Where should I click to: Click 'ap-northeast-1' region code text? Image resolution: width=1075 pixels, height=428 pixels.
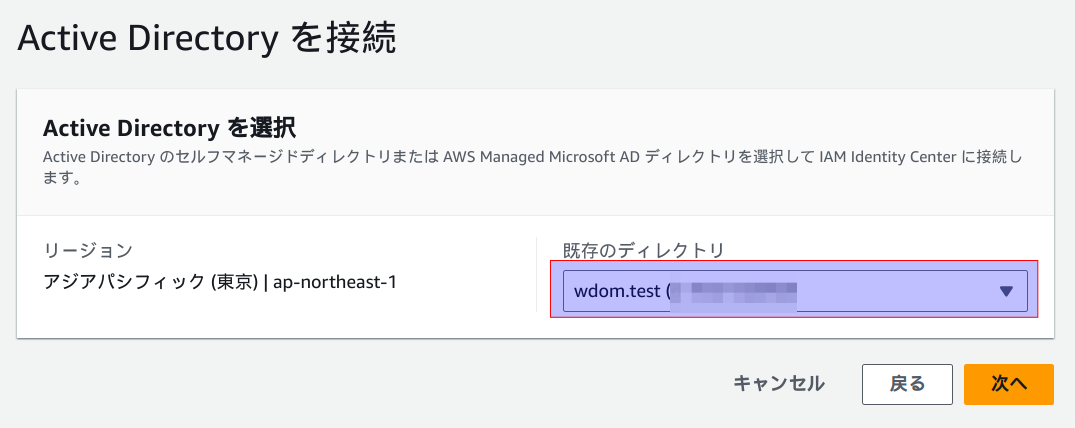point(343,282)
